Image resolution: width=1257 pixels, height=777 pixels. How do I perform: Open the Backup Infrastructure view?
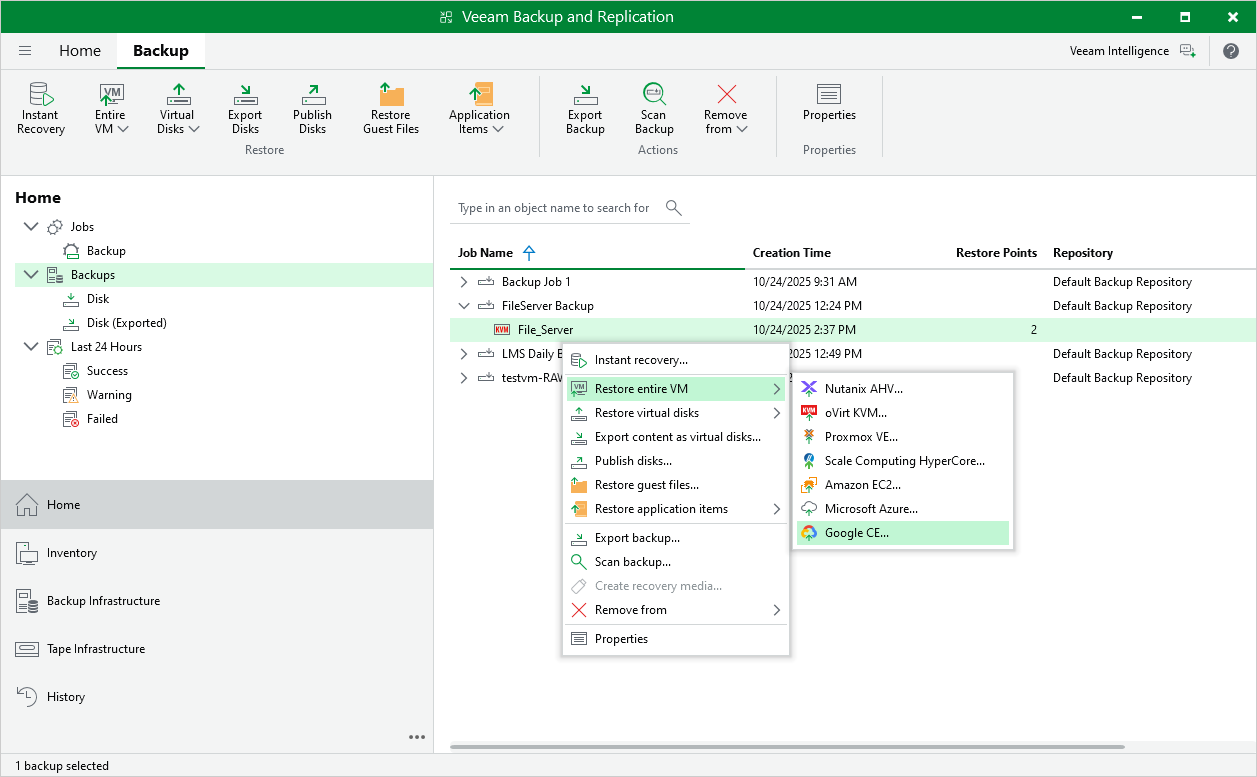[103, 601]
